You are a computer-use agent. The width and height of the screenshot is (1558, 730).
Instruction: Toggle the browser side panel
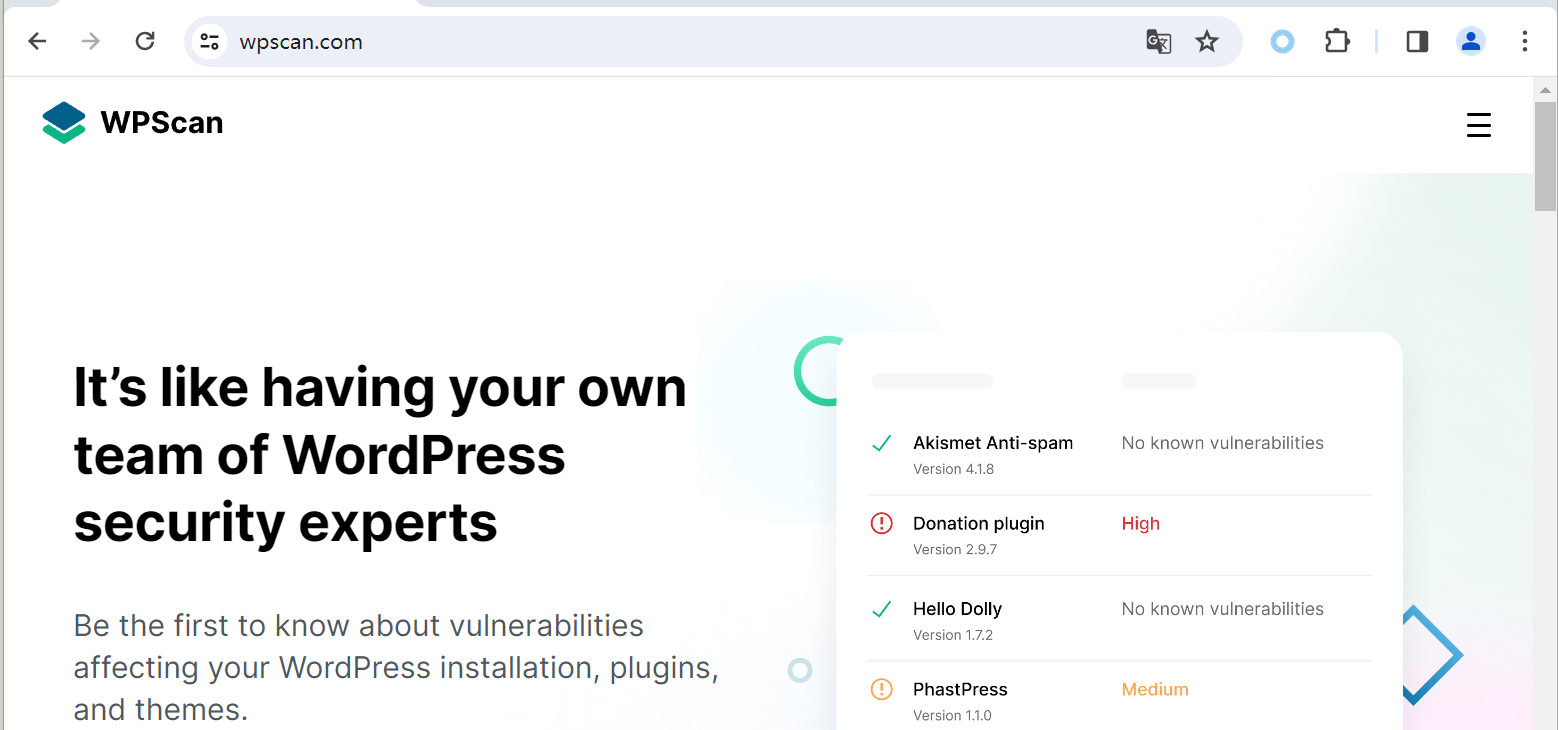click(x=1417, y=41)
